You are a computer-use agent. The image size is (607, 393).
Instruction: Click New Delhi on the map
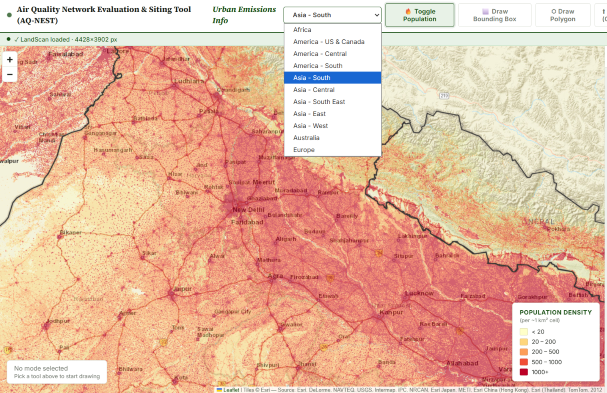tap(248, 209)
